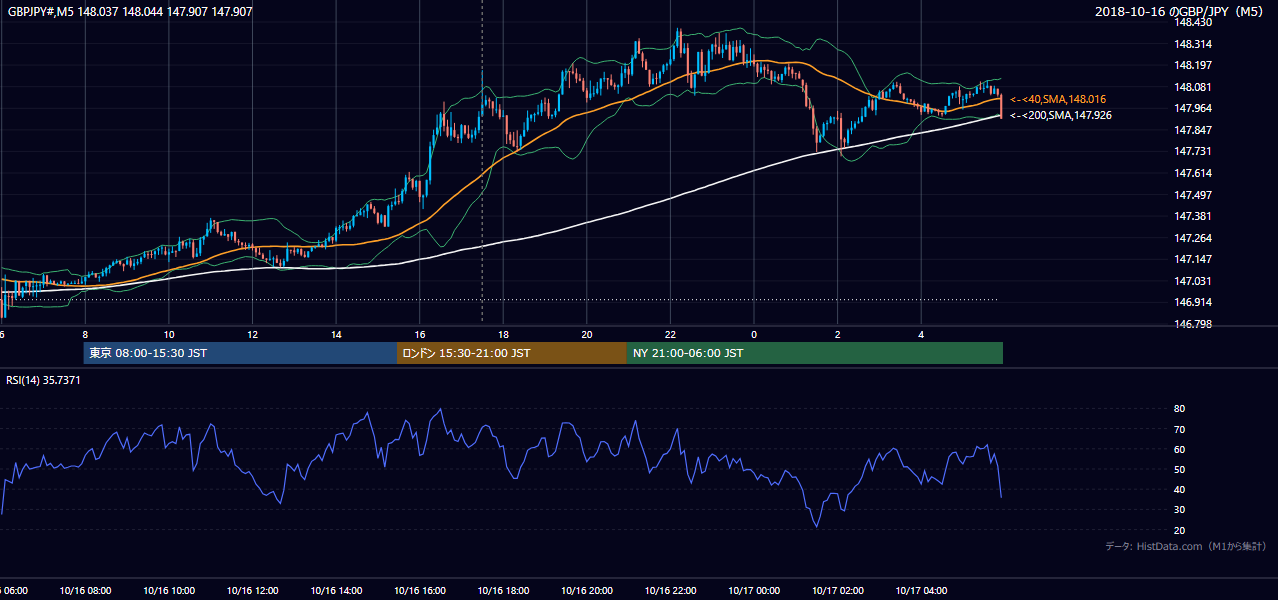
Task: Click RSI scale value 40
Action: [1179, 489]
